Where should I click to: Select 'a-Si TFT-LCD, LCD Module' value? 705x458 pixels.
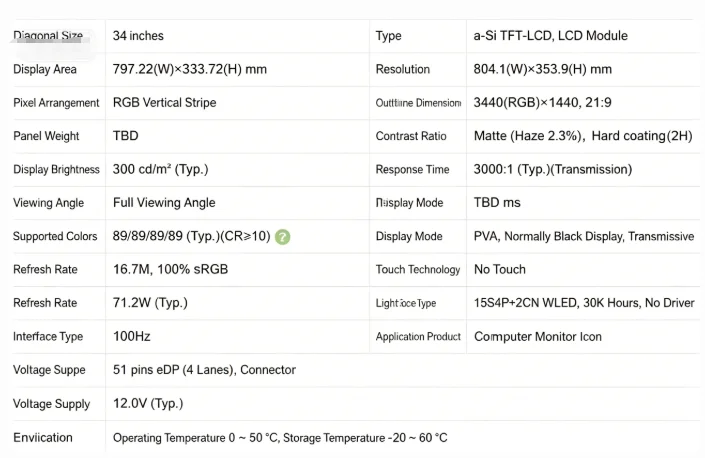(550, 36)
